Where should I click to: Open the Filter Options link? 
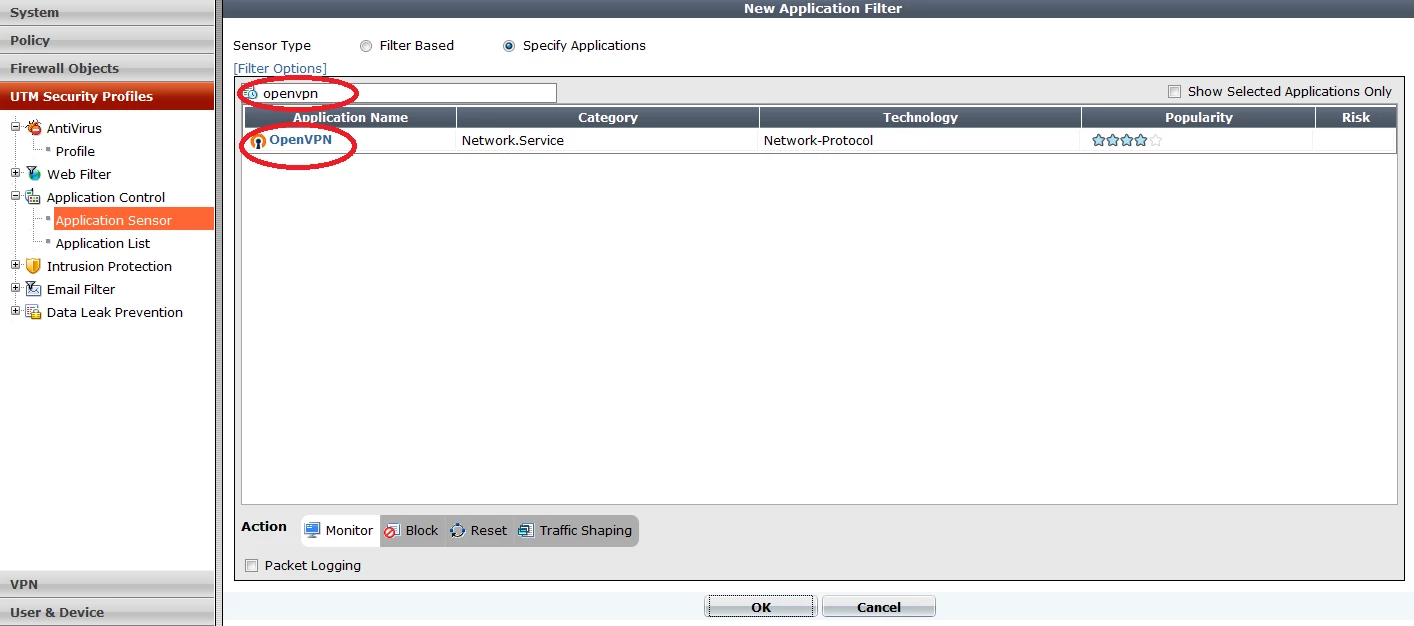click(x=280, y=68)
